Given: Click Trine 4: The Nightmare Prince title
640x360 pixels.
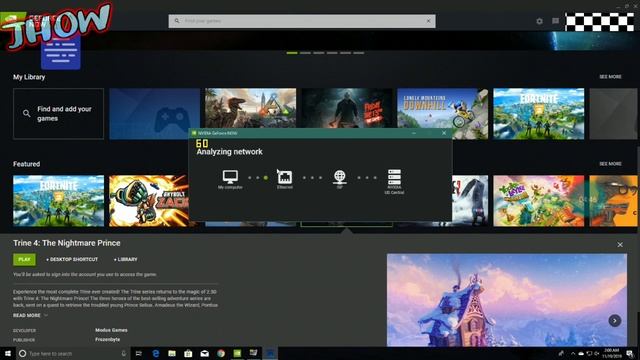Looking at the screenshot, I should click(x=67, y=243).
